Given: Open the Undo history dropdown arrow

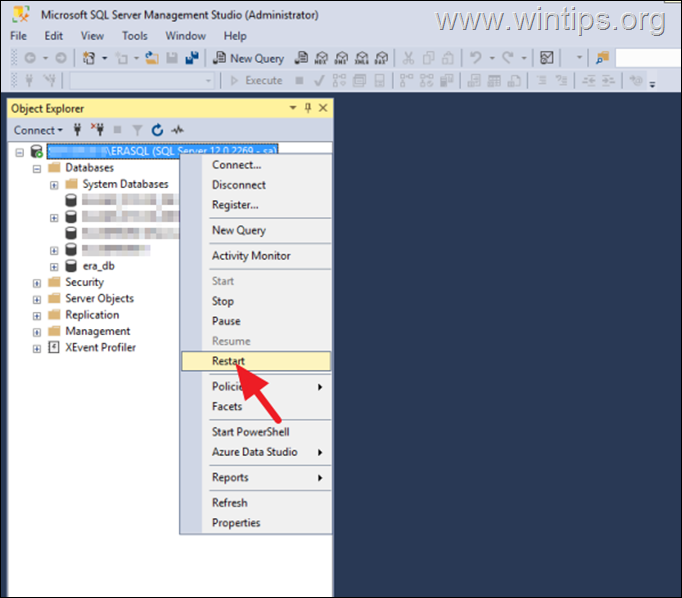Looking at the screenshot, I should point(492,58).
